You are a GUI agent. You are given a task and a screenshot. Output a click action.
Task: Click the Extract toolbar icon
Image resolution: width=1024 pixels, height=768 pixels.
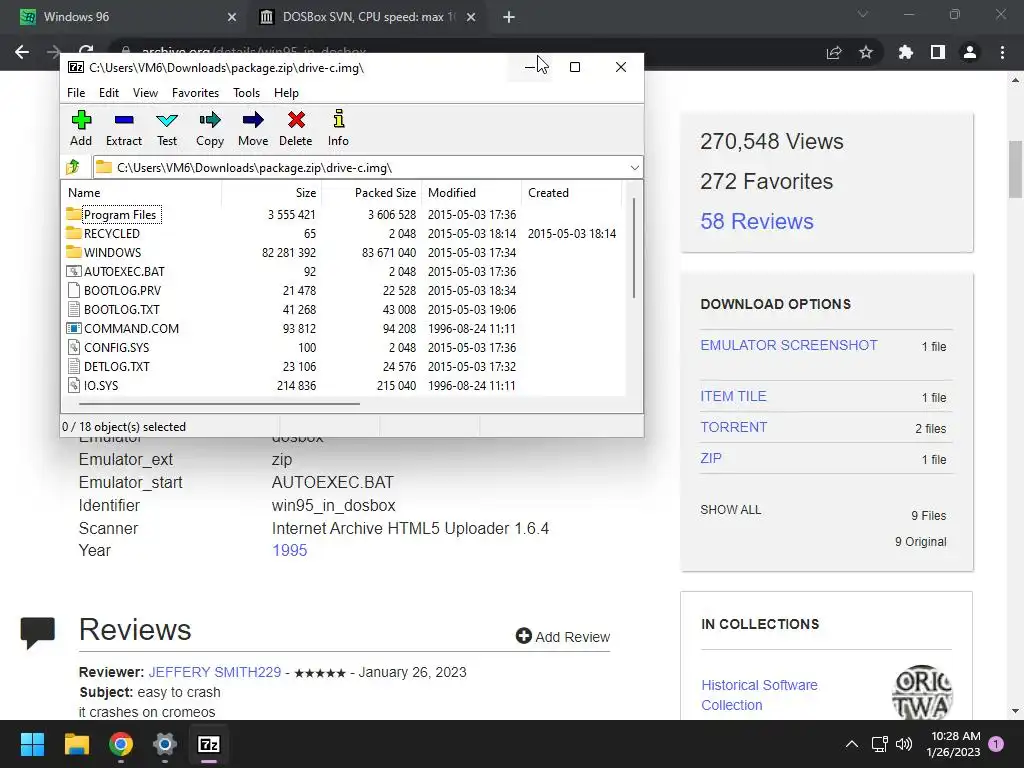click(124, 120)
